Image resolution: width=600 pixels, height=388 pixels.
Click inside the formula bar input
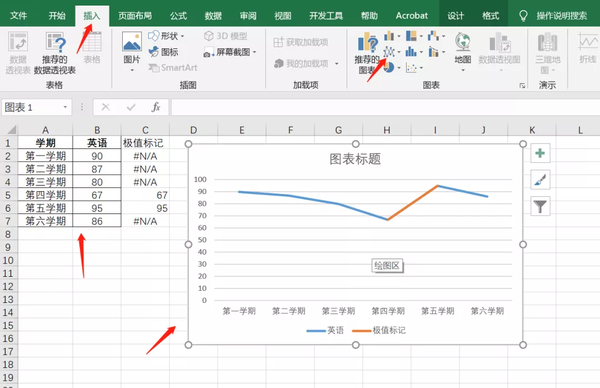pyautogui.click(x=385, y=107)
